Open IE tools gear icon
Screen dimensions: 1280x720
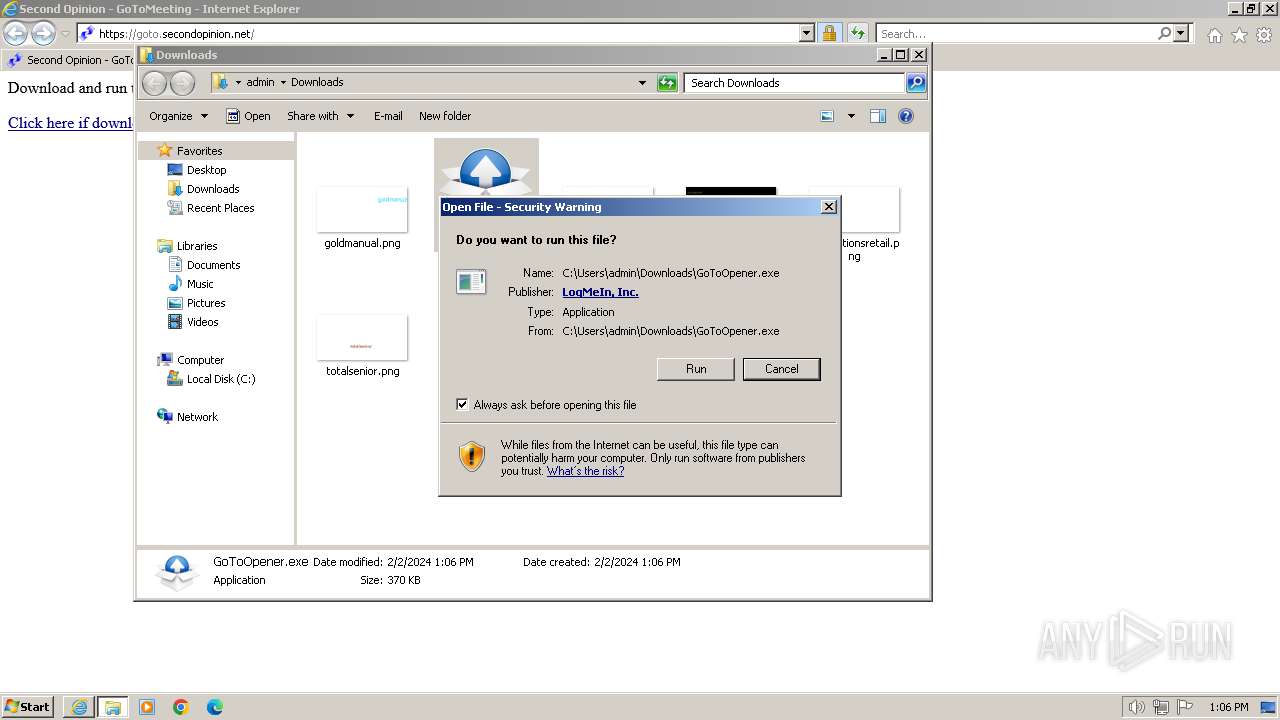tap(1264, 35)
